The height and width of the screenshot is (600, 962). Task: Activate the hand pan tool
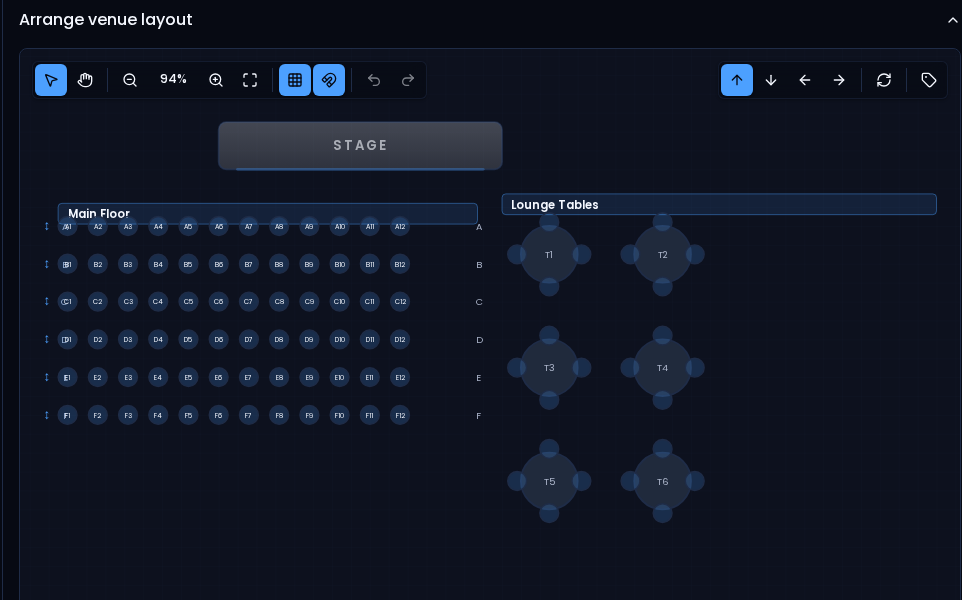[85, 80]
